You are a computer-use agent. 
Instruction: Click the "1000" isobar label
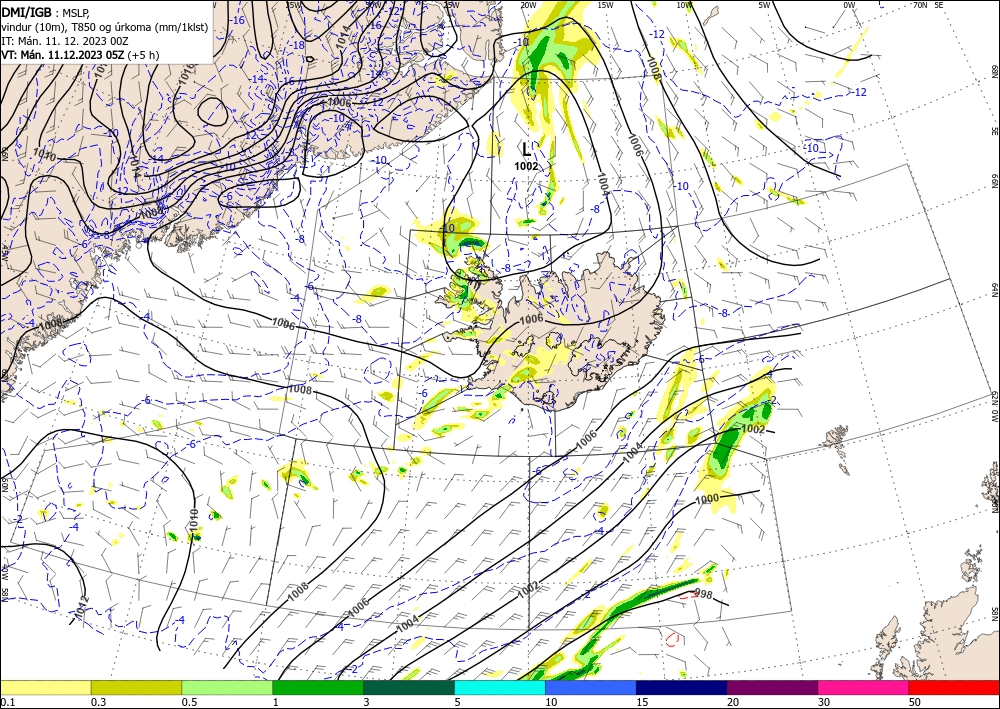click(707, 499)
